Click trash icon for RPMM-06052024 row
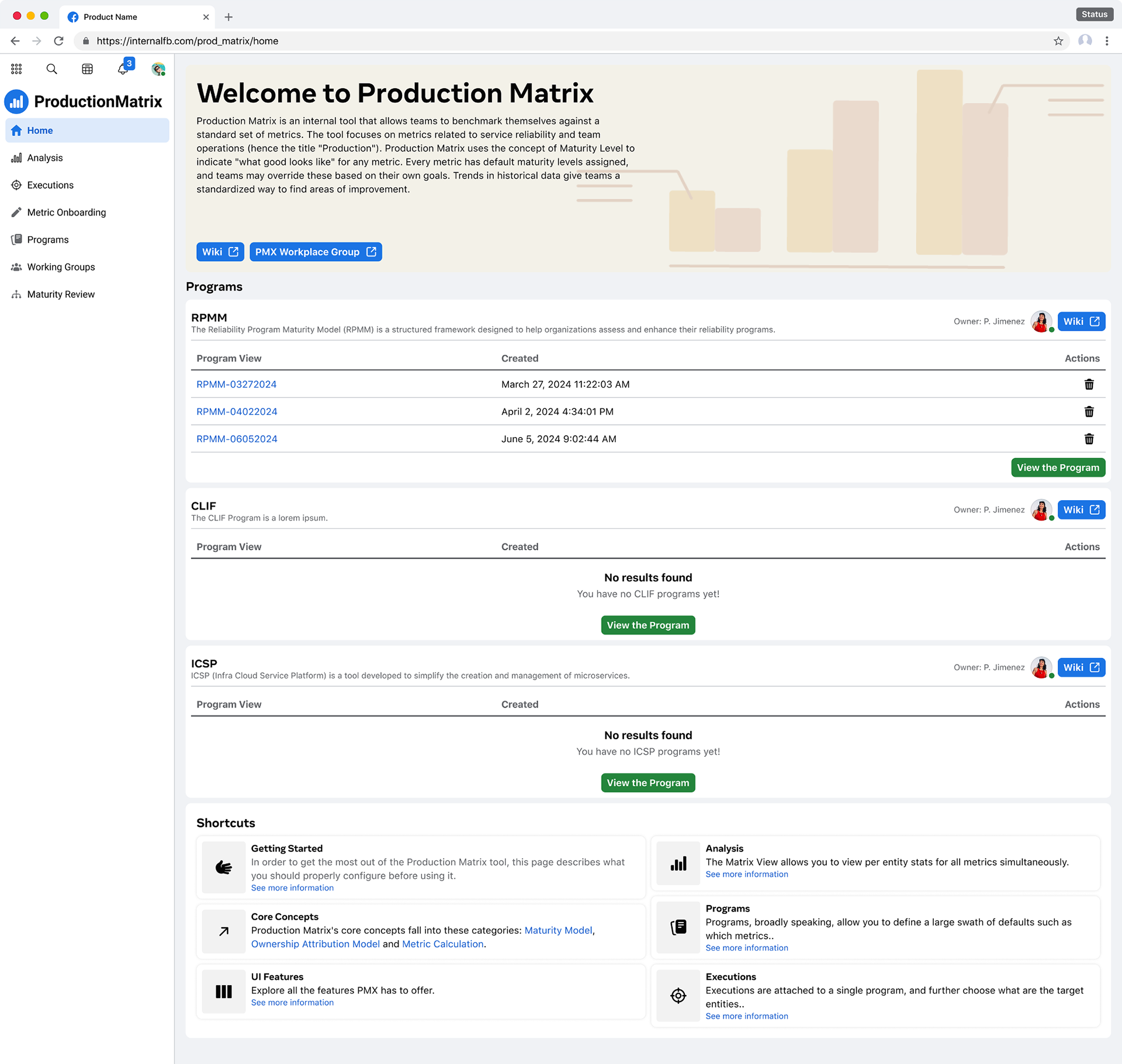 click(1089, 439)
